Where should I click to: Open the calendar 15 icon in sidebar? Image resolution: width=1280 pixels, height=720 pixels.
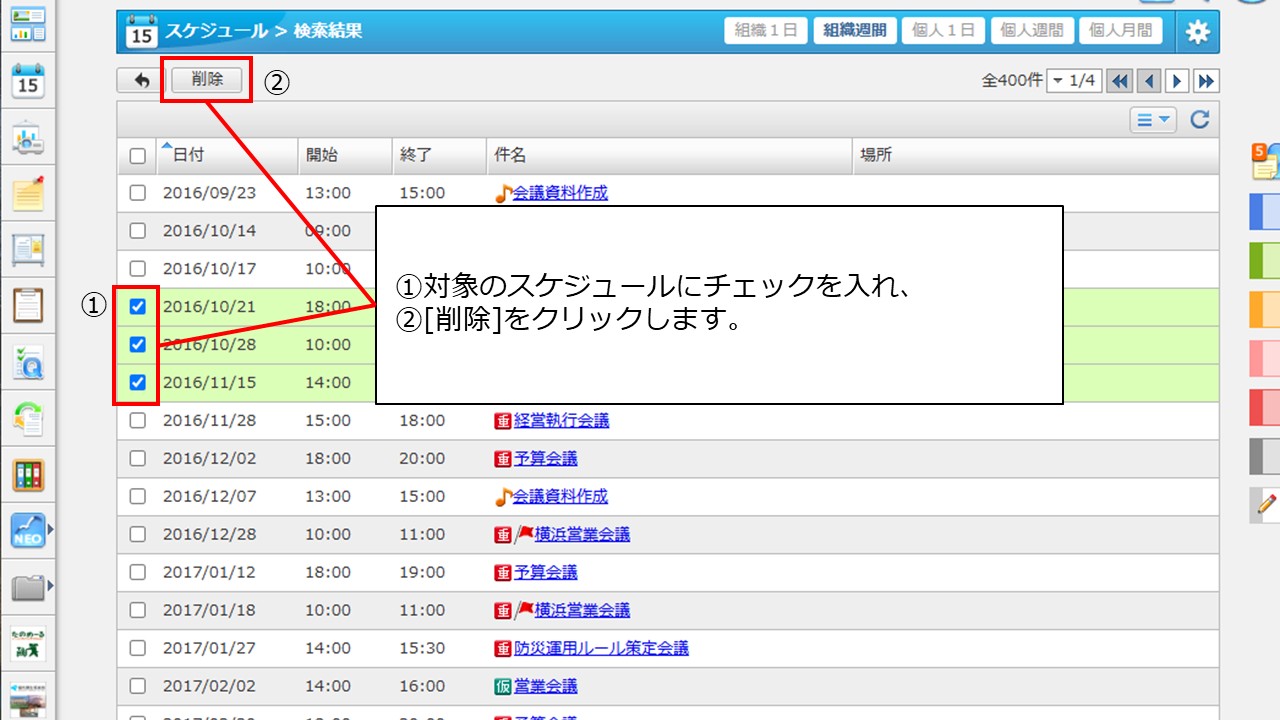tap(28, 82)
